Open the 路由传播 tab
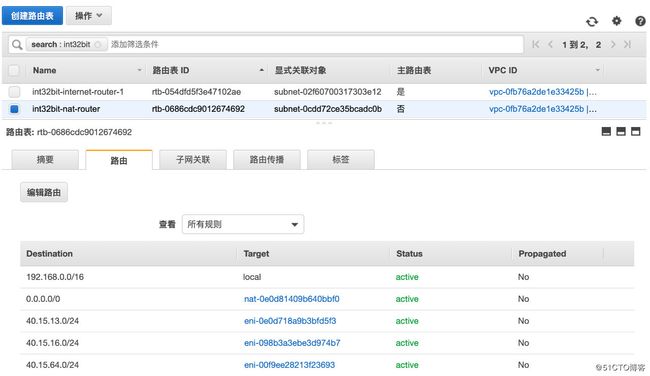Screen dimensions: 650x376 pos(267,160)
